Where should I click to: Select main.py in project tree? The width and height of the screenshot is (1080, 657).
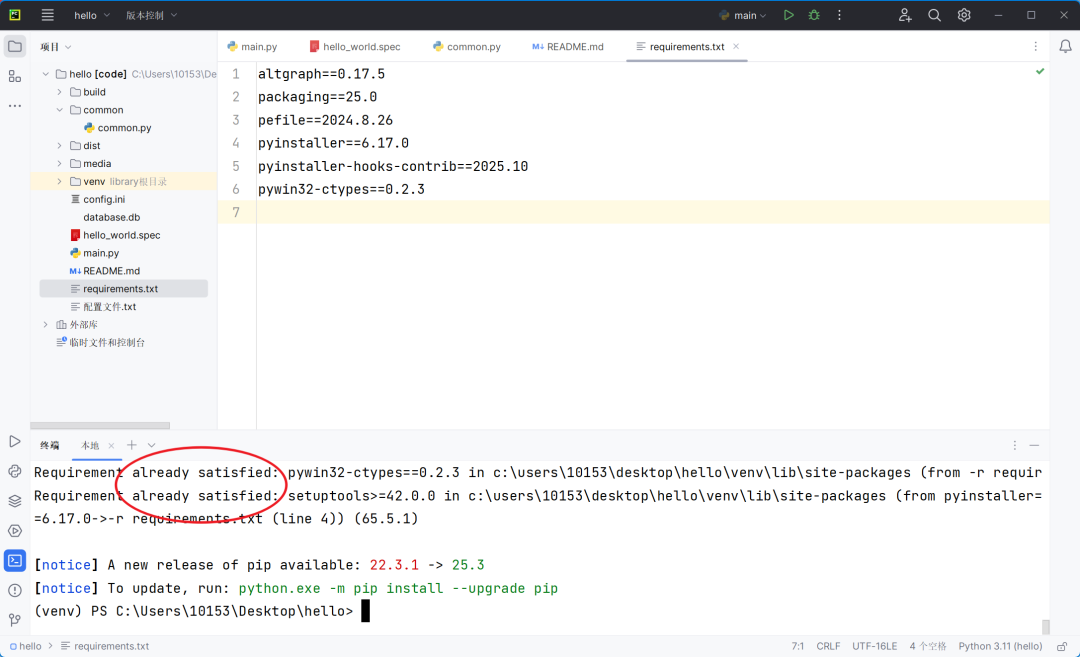click(94, 253)
